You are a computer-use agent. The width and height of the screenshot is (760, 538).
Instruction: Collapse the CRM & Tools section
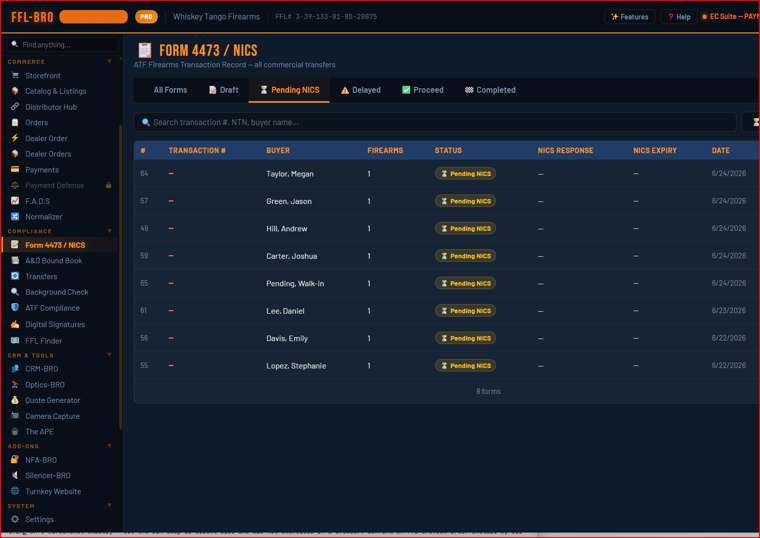coord(110,355)
